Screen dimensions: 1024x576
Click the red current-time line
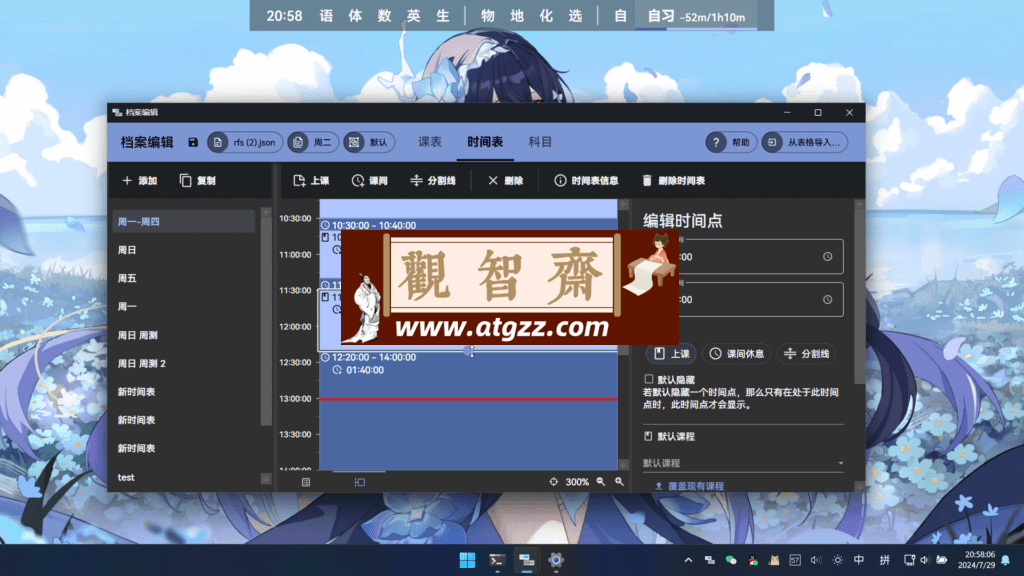[x=468, y=398]
